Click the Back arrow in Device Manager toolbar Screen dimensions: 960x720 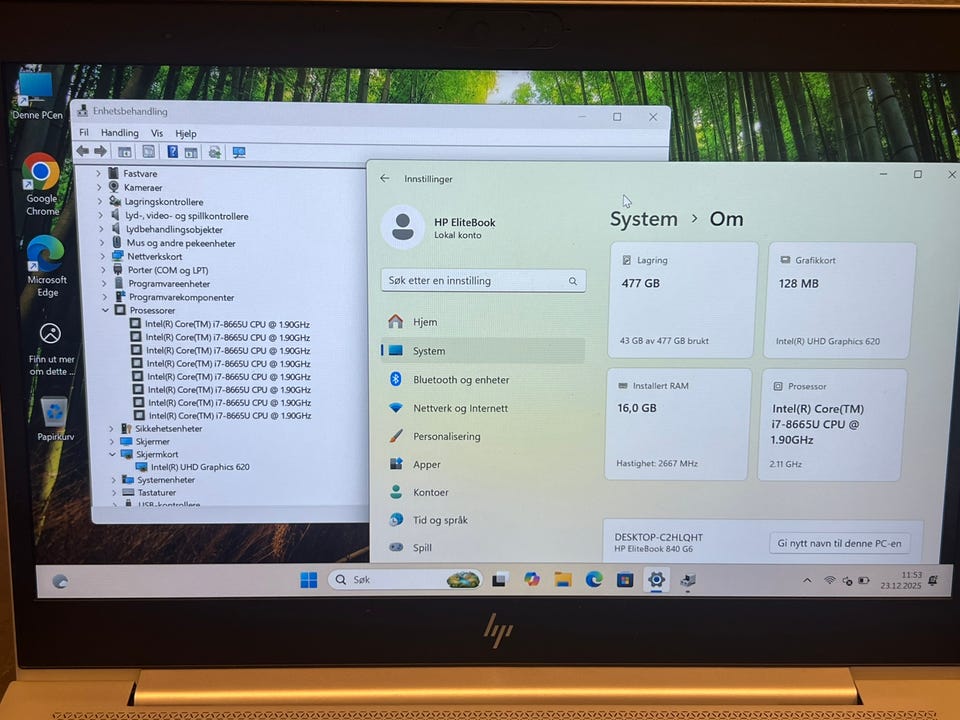[83, 151]
